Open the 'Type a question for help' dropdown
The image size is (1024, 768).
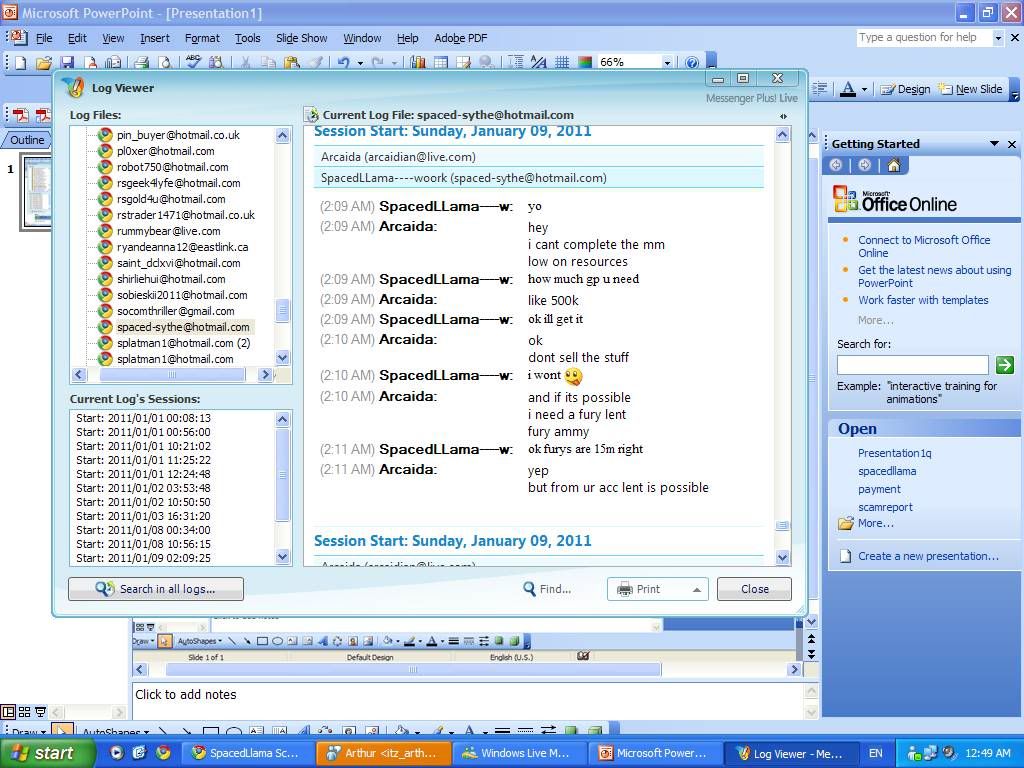pyautogui.click(x=998, y=38)
